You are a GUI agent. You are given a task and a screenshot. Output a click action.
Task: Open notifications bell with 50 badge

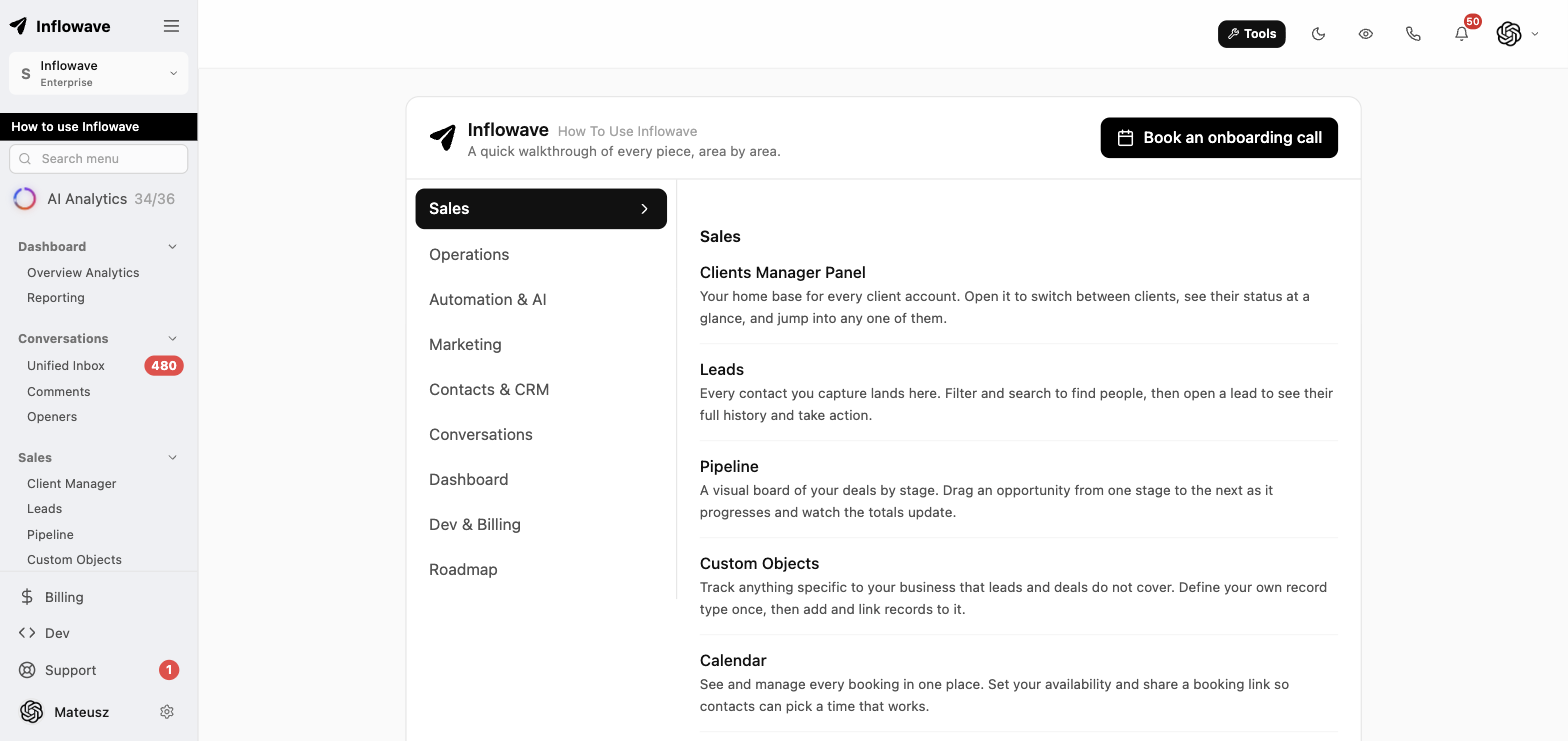(x=1462, y=34)
